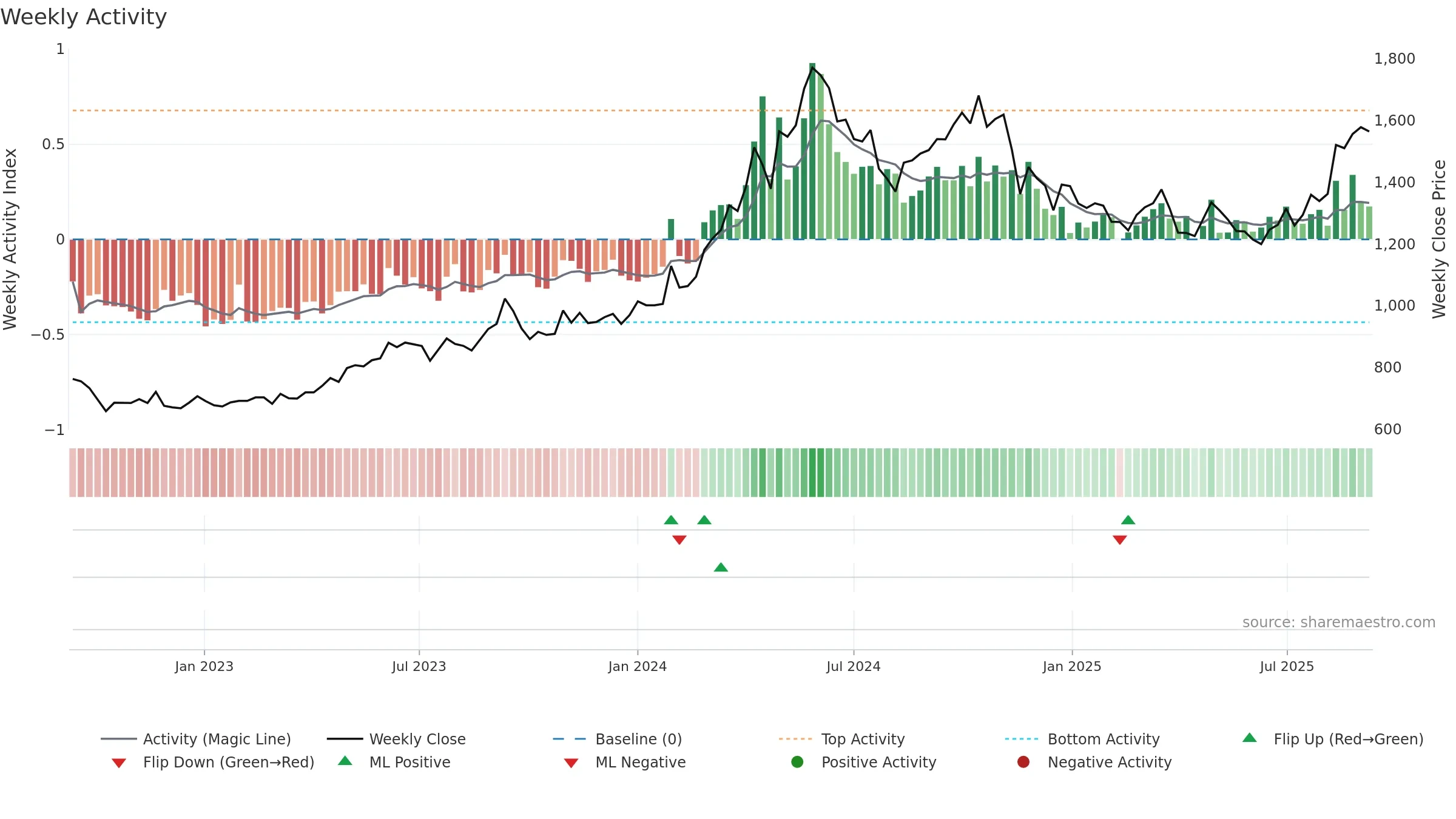This screenshot has width=1456, height=819.
Task: Click the Jan 2025 axis label
Action: [1072, 667]
